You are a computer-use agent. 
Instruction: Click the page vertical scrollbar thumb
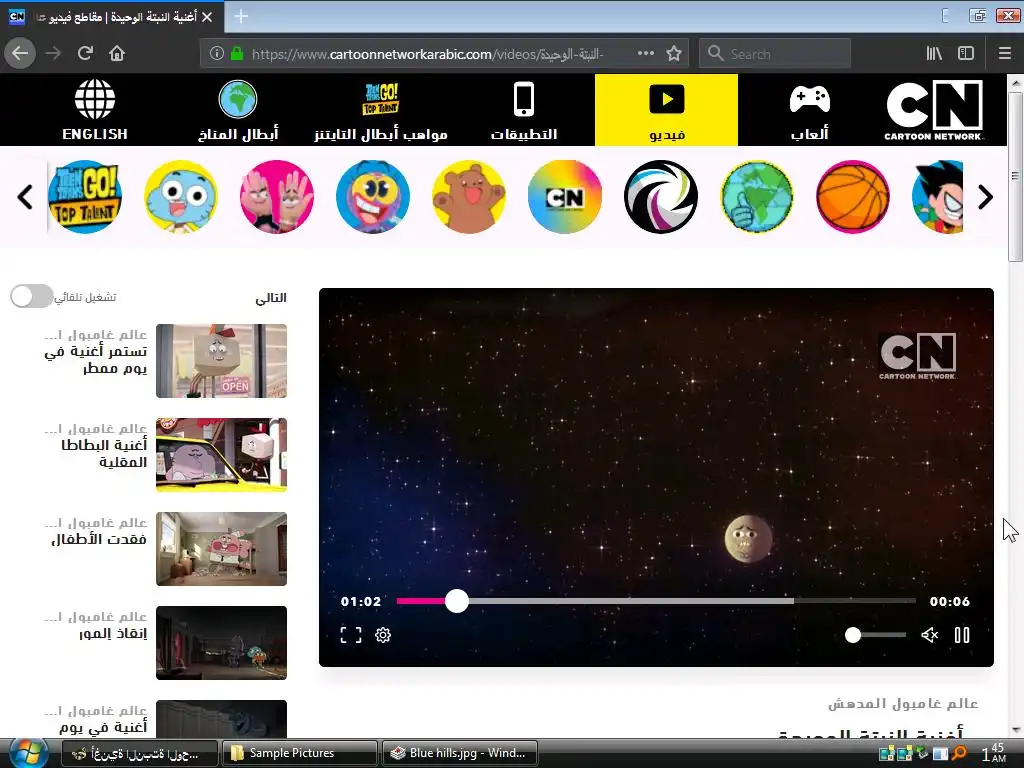[x=1015, y=176]
